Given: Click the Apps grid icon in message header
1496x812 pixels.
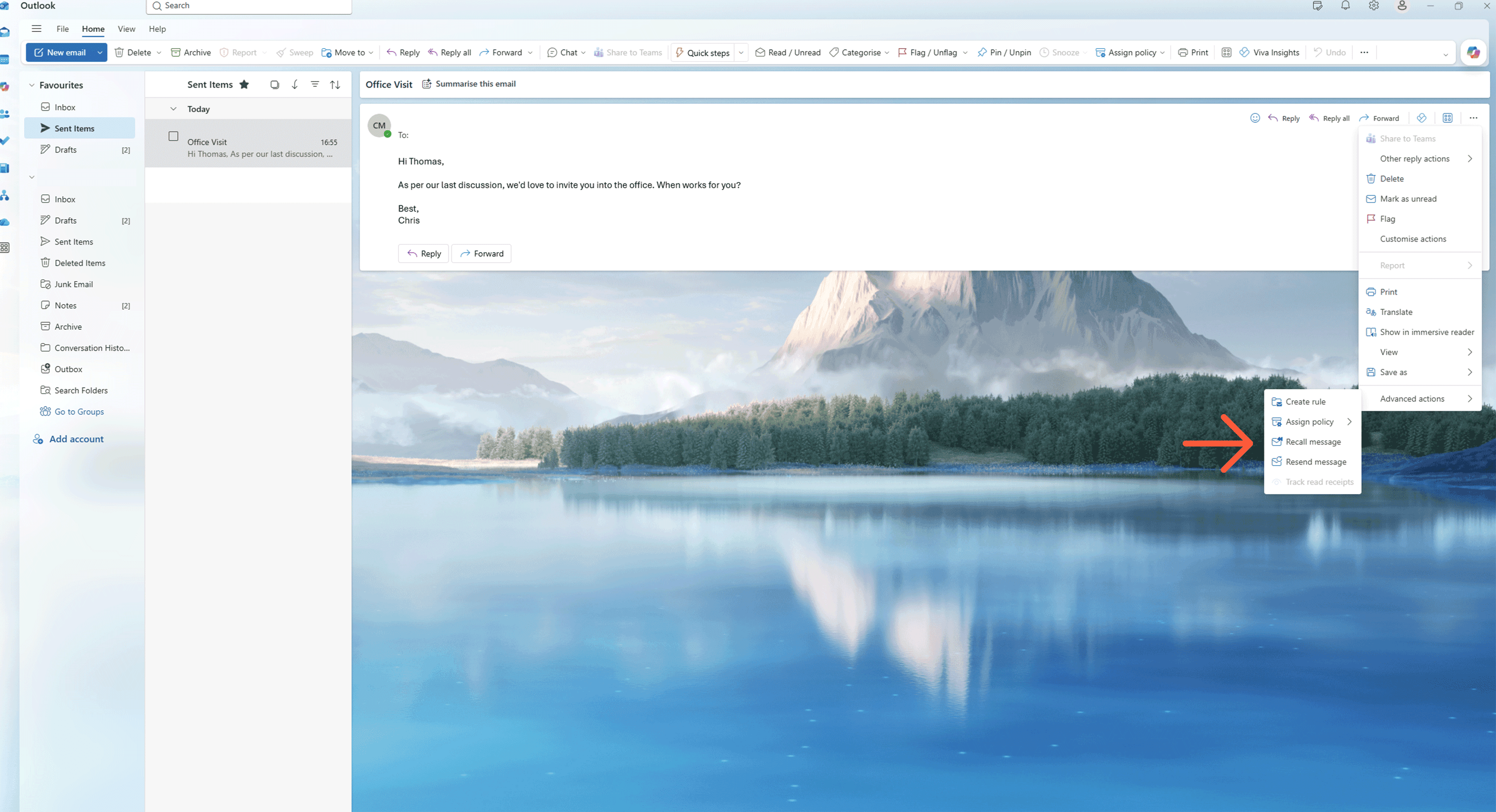Looking at the screenshot, I should tap(1448, 118).
